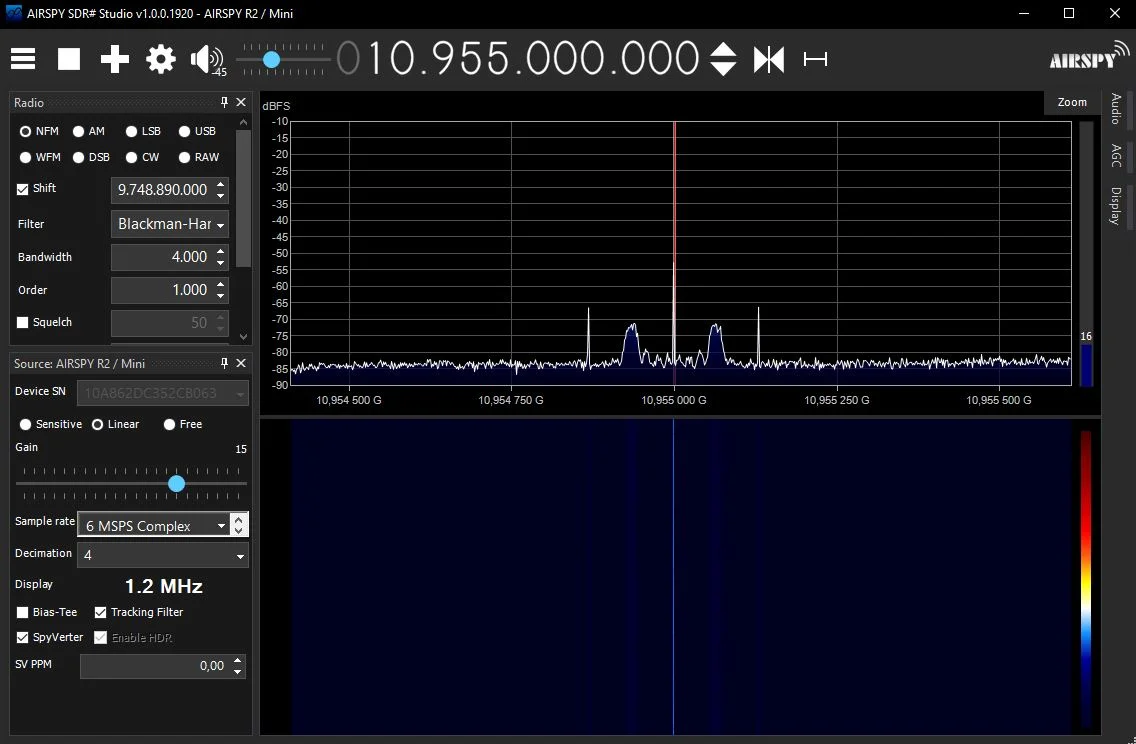Image resolution: width=1136 pixels, height=744 pixels.
Task: Step the Sample rate spinner up
Action: tap(238, 519)
